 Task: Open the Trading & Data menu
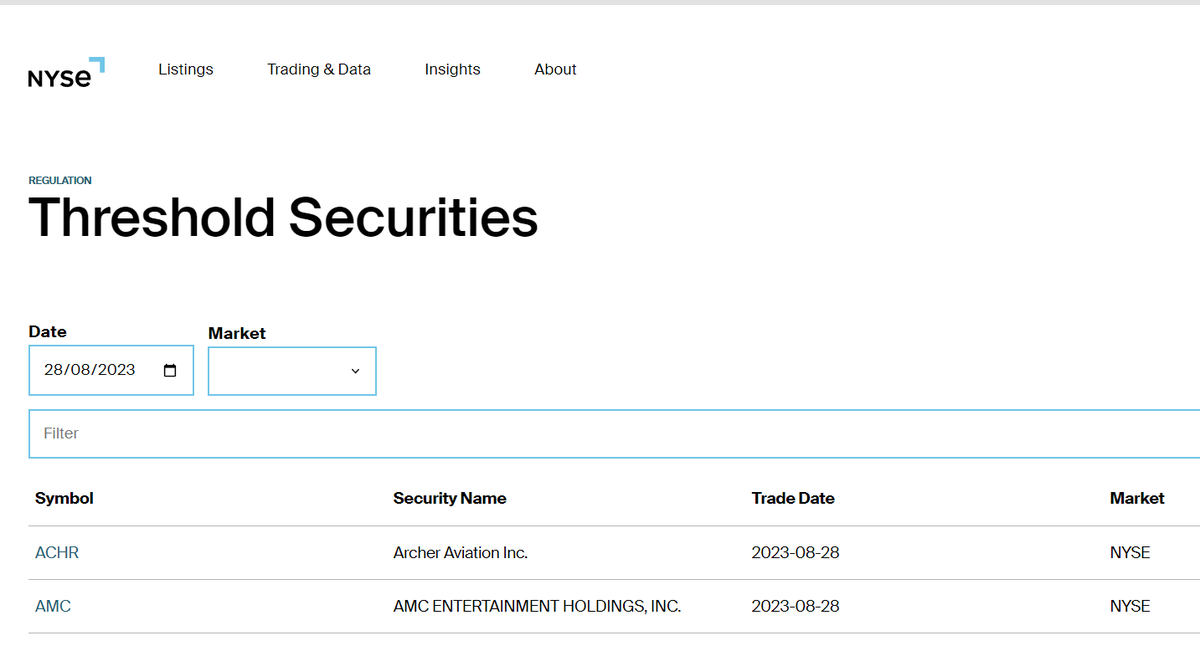click(x=319, y=69)
